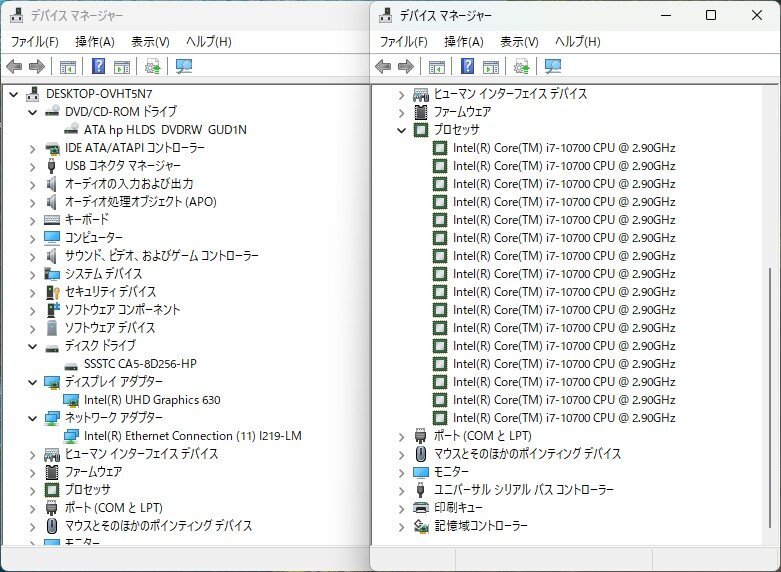781x572 pixels.
Task: Select the システム デバイス category
Action: pos(104,274)
